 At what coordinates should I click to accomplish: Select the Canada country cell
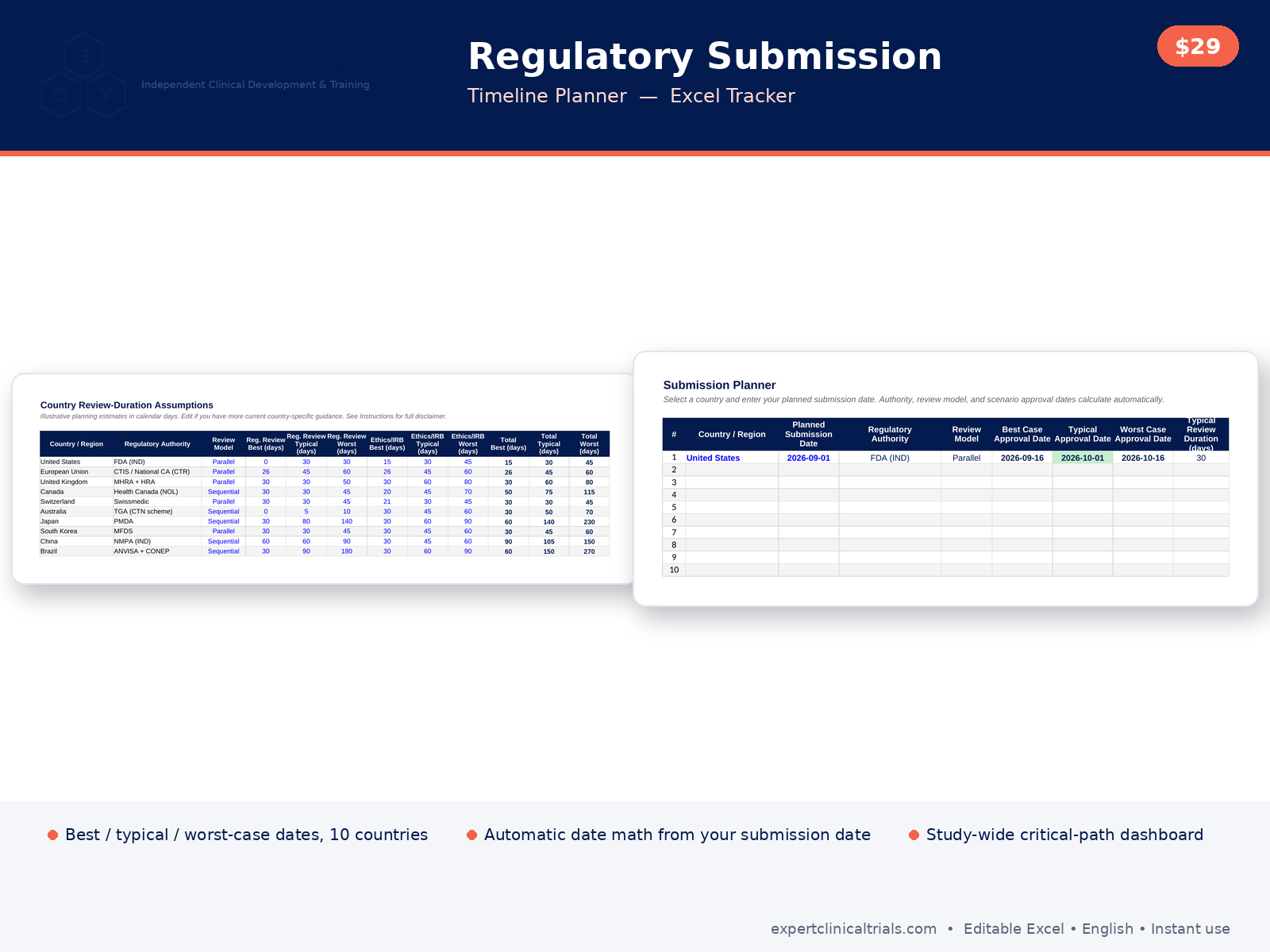point(76,492)
